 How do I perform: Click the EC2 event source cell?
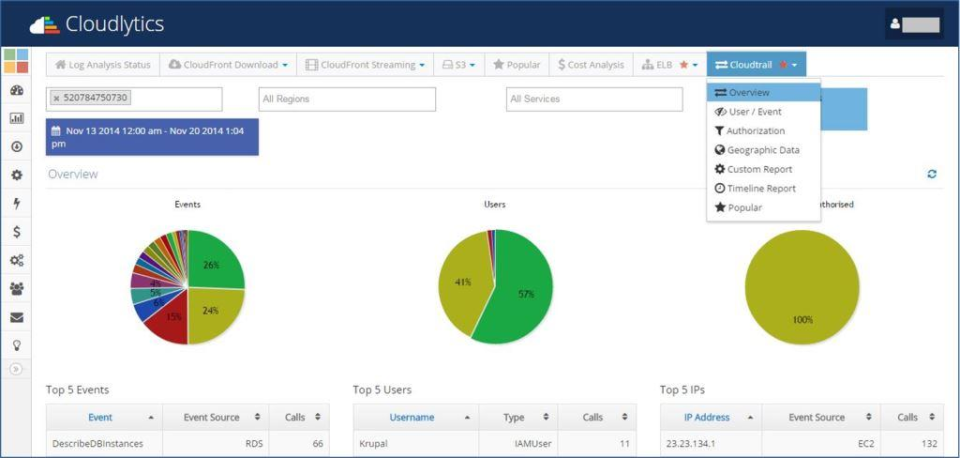[822, 443]
